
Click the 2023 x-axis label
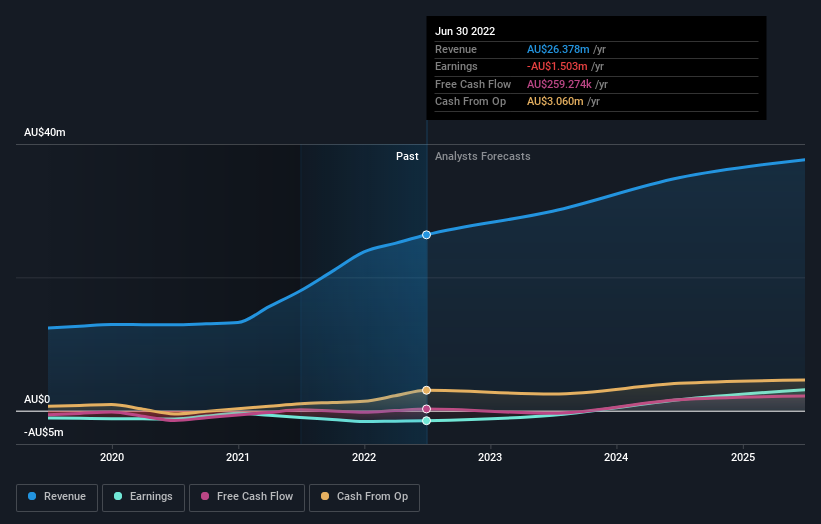(x=490, y=457)
